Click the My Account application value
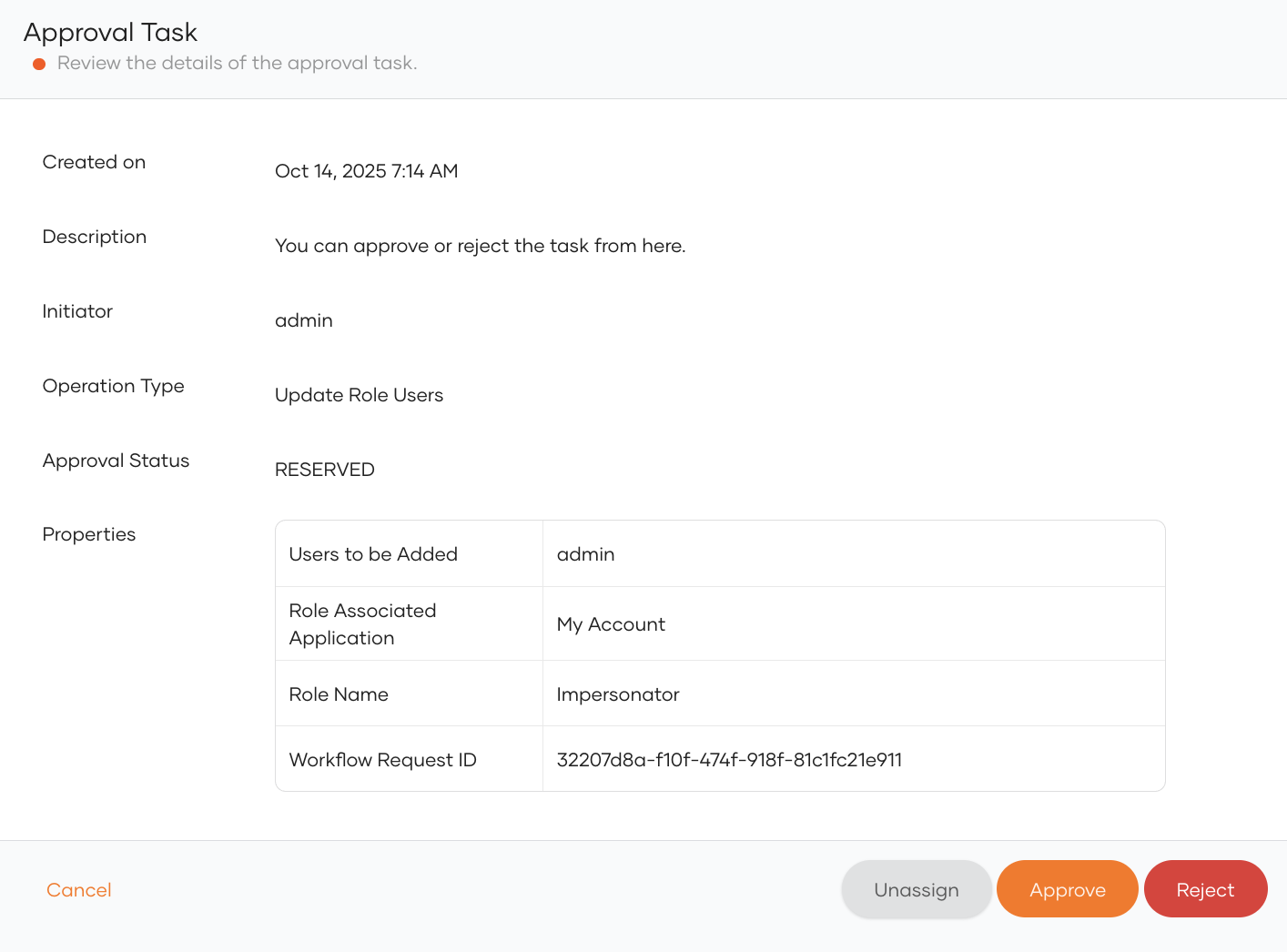Viewport: 1287px width, 952px height. (611, 624)
